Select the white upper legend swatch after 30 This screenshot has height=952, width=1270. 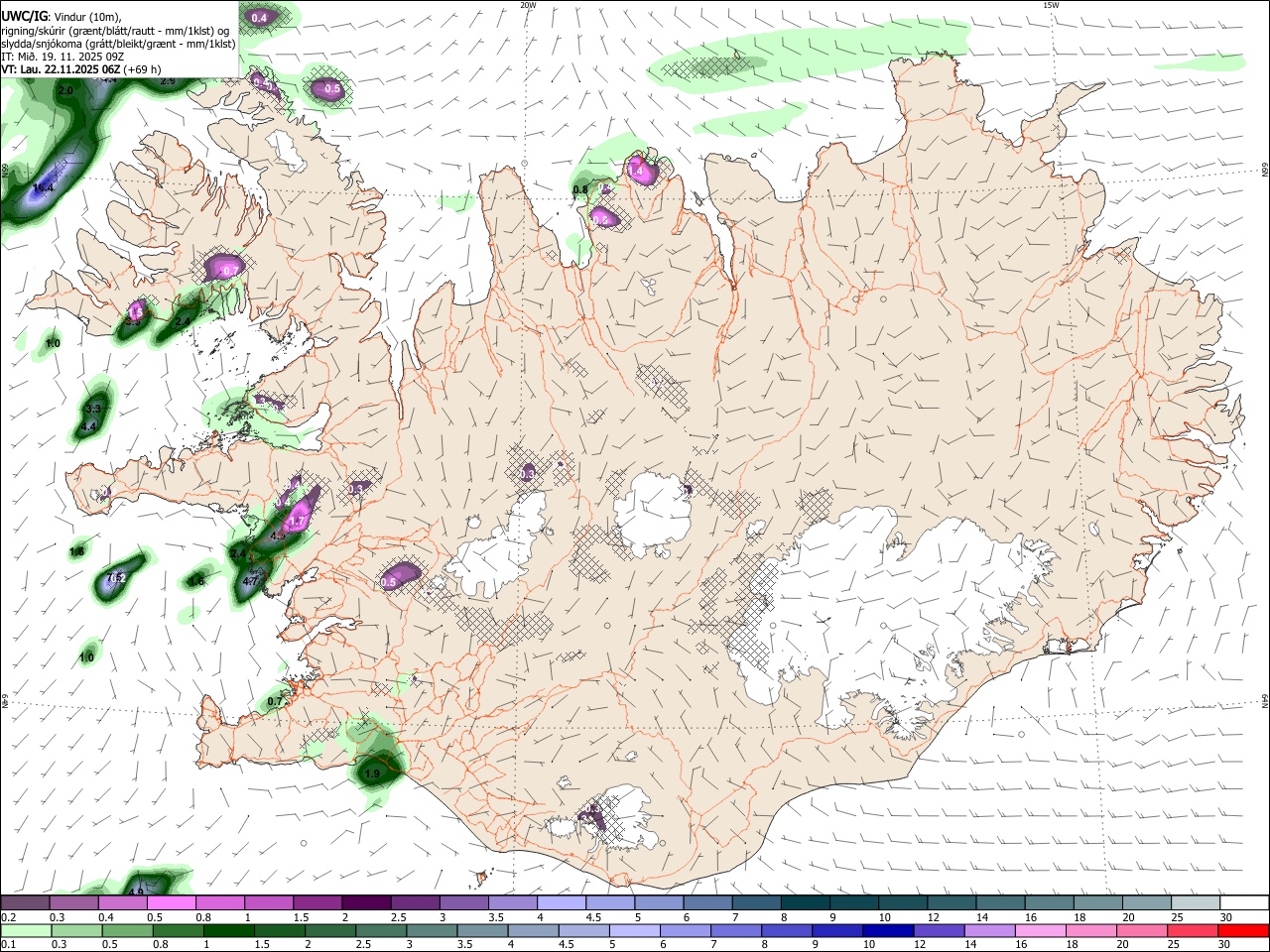[1245, 903]
